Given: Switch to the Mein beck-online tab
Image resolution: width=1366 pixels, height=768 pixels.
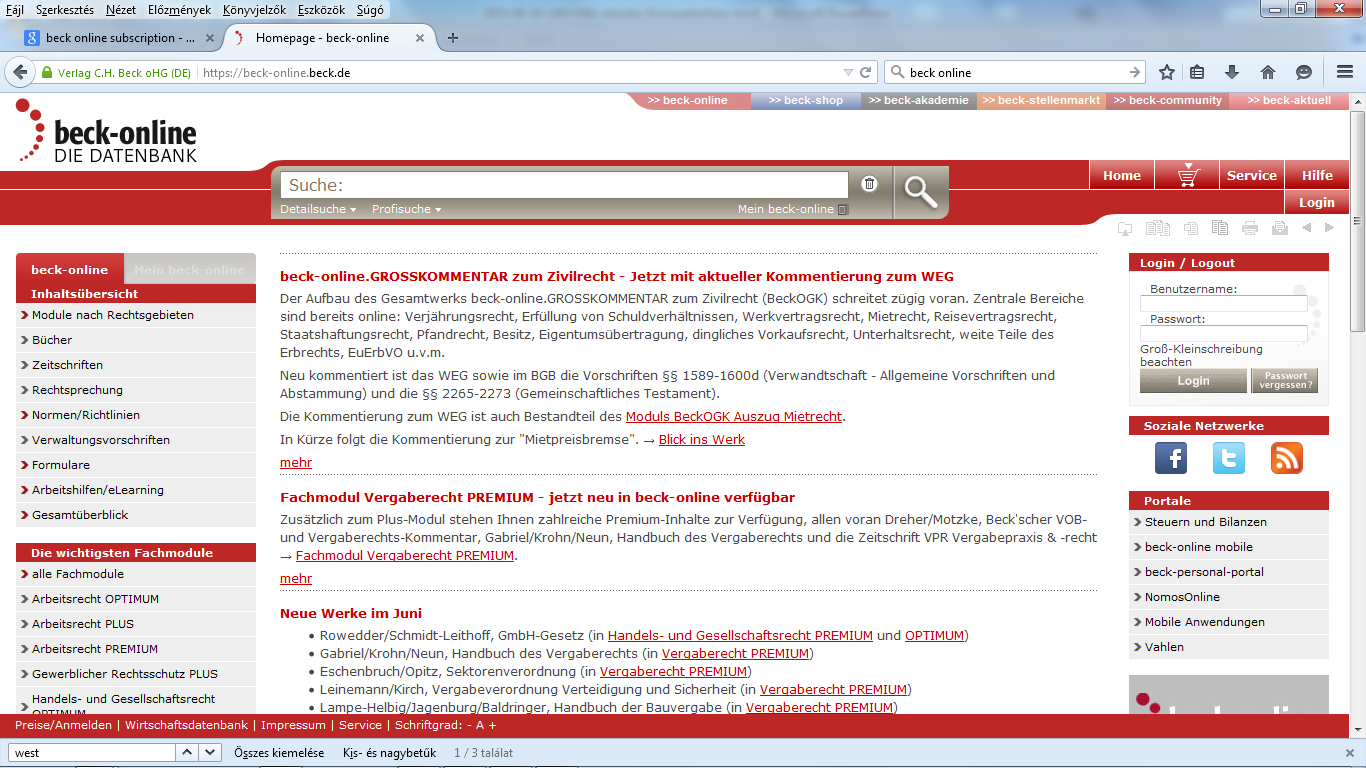Looking at the screenshot, I should click(189, 269).
